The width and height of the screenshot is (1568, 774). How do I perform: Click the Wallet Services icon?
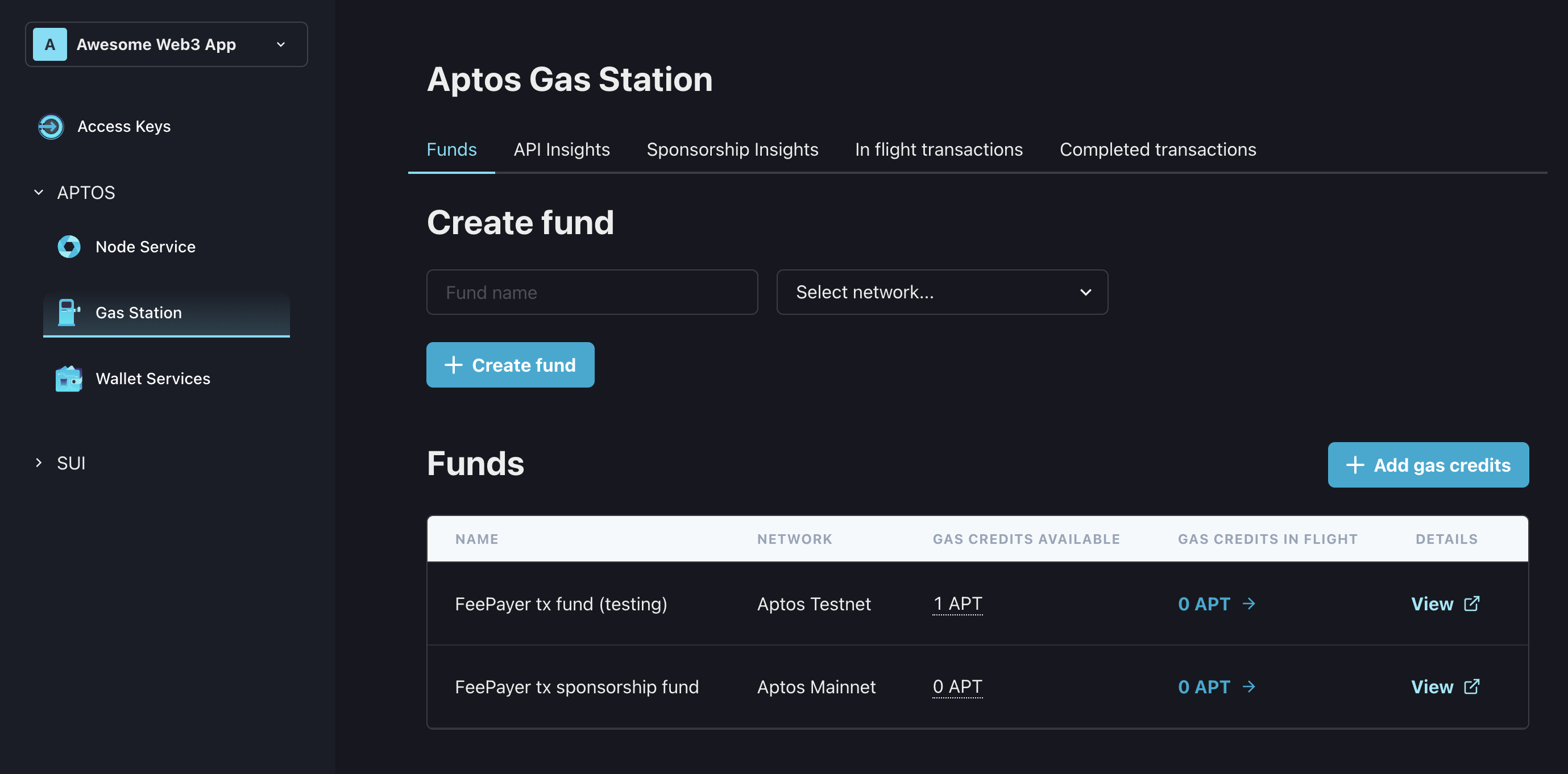point(69,378)
